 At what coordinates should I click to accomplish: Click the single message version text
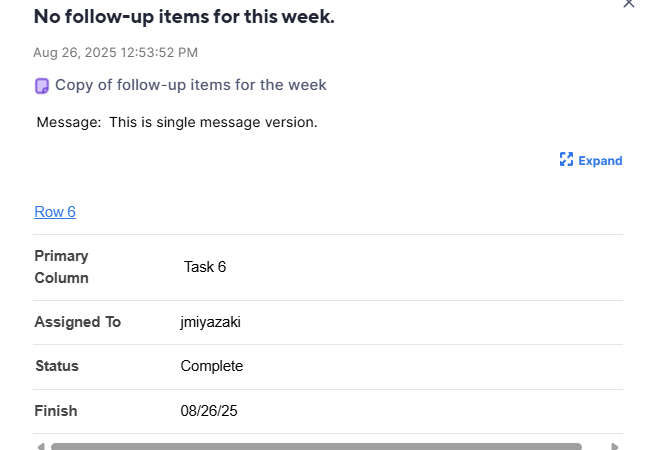(213, 122)
